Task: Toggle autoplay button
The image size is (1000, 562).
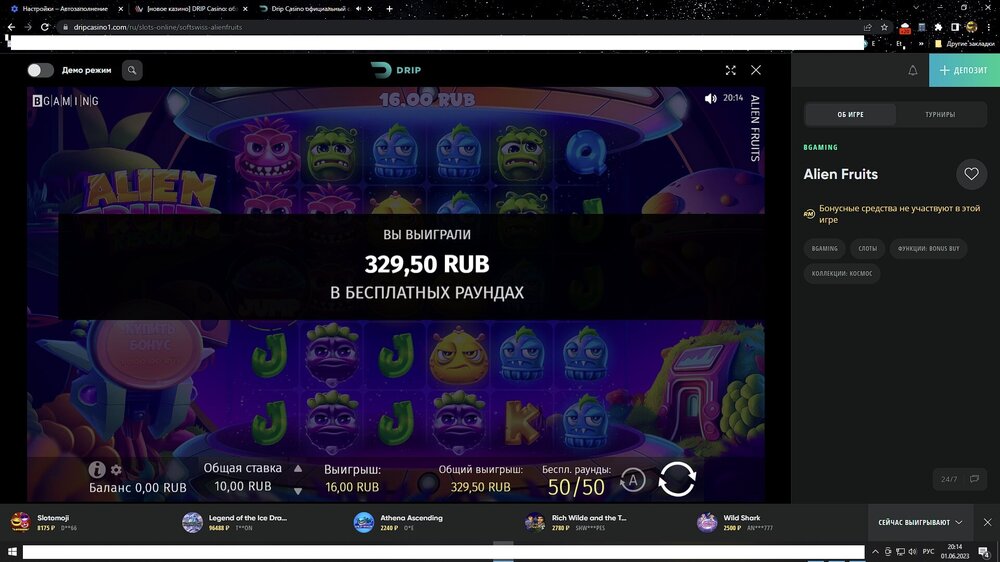Action: [632, 480]
